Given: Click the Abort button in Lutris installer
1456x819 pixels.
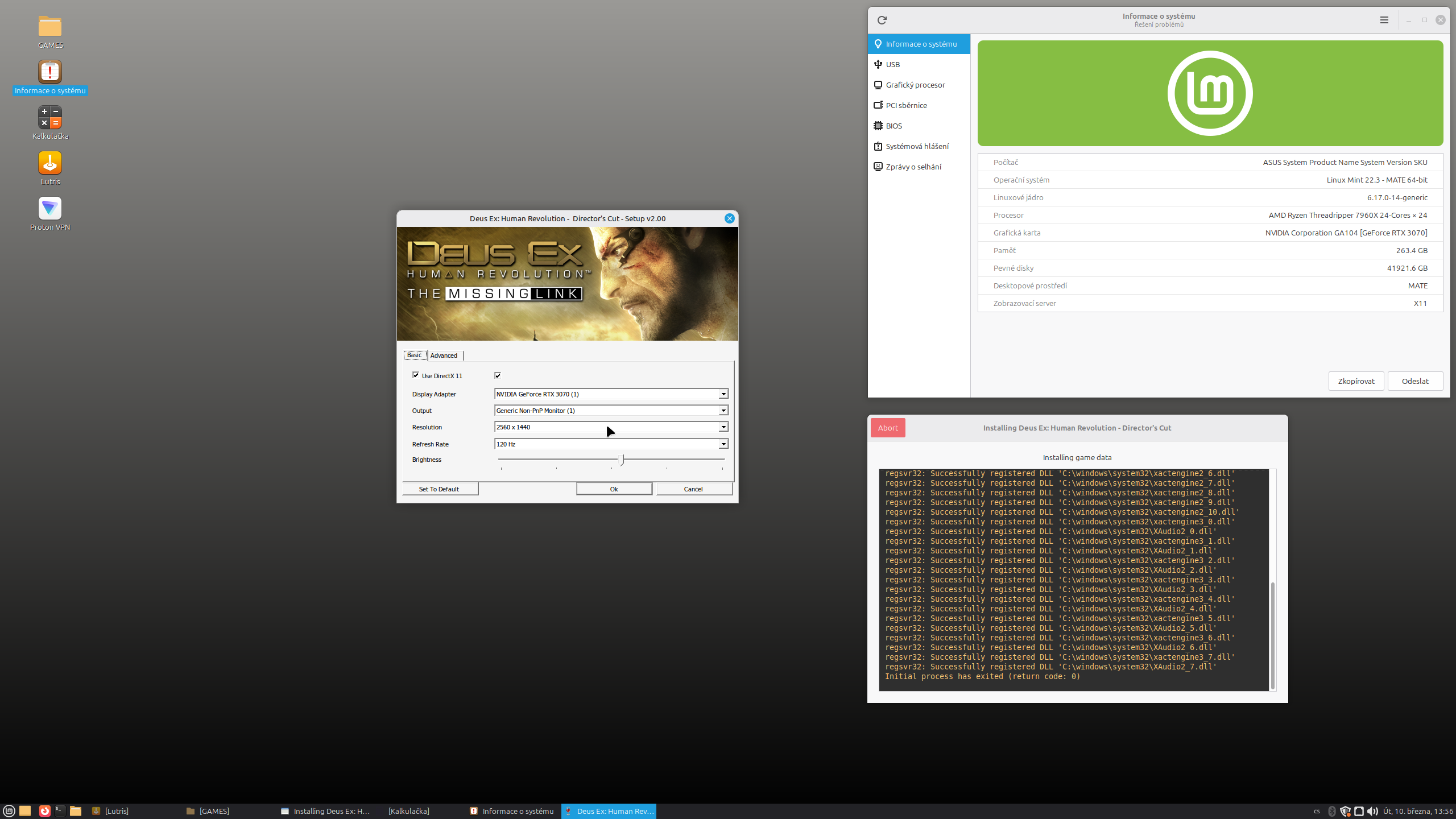Looking at the screenshot, I should 887,428.
